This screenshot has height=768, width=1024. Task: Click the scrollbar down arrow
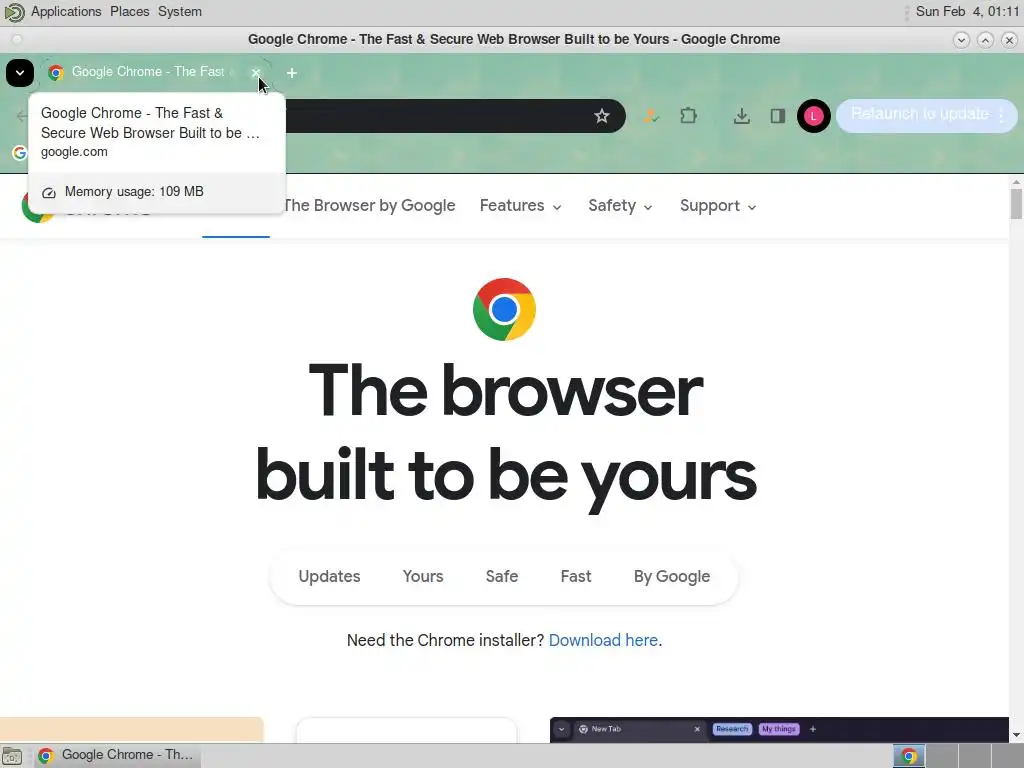1016,735
